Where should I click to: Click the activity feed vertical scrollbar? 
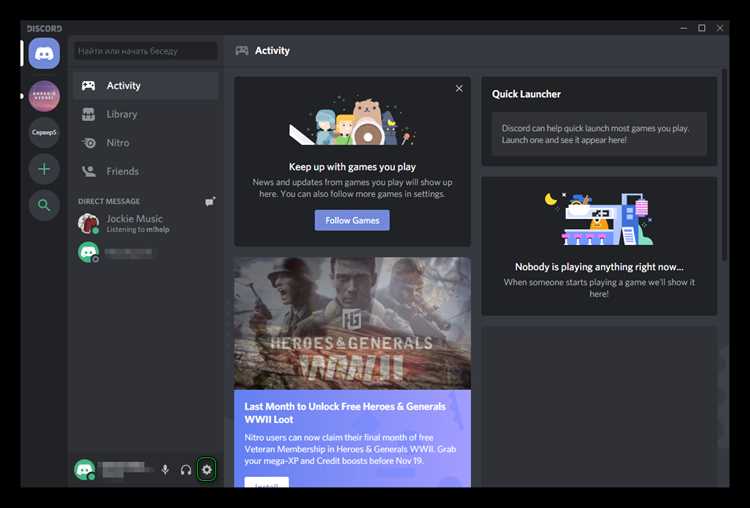pyautogui.click(x=724, y=165)
